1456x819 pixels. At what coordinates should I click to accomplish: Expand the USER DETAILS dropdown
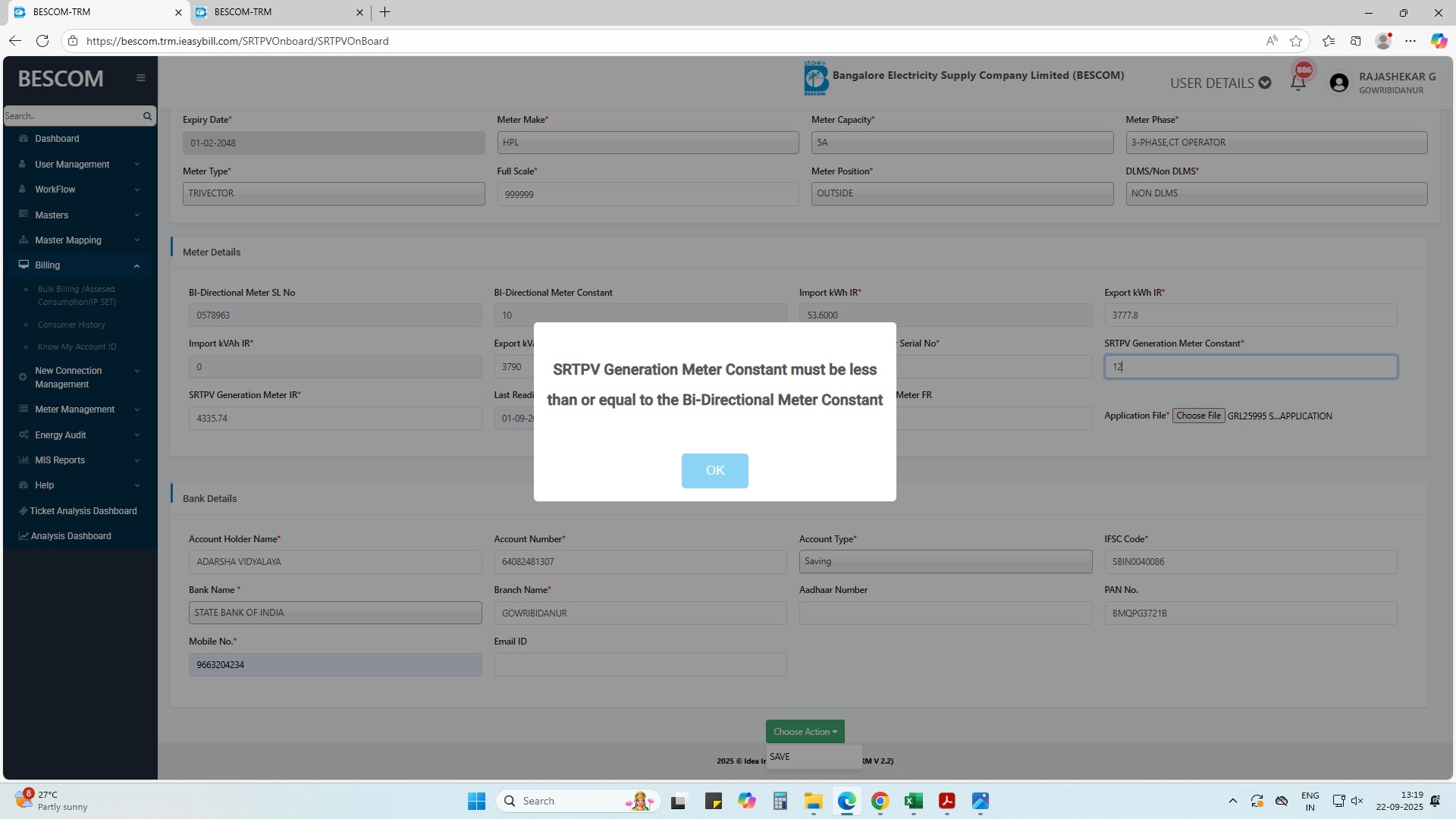coord(1220,83)
